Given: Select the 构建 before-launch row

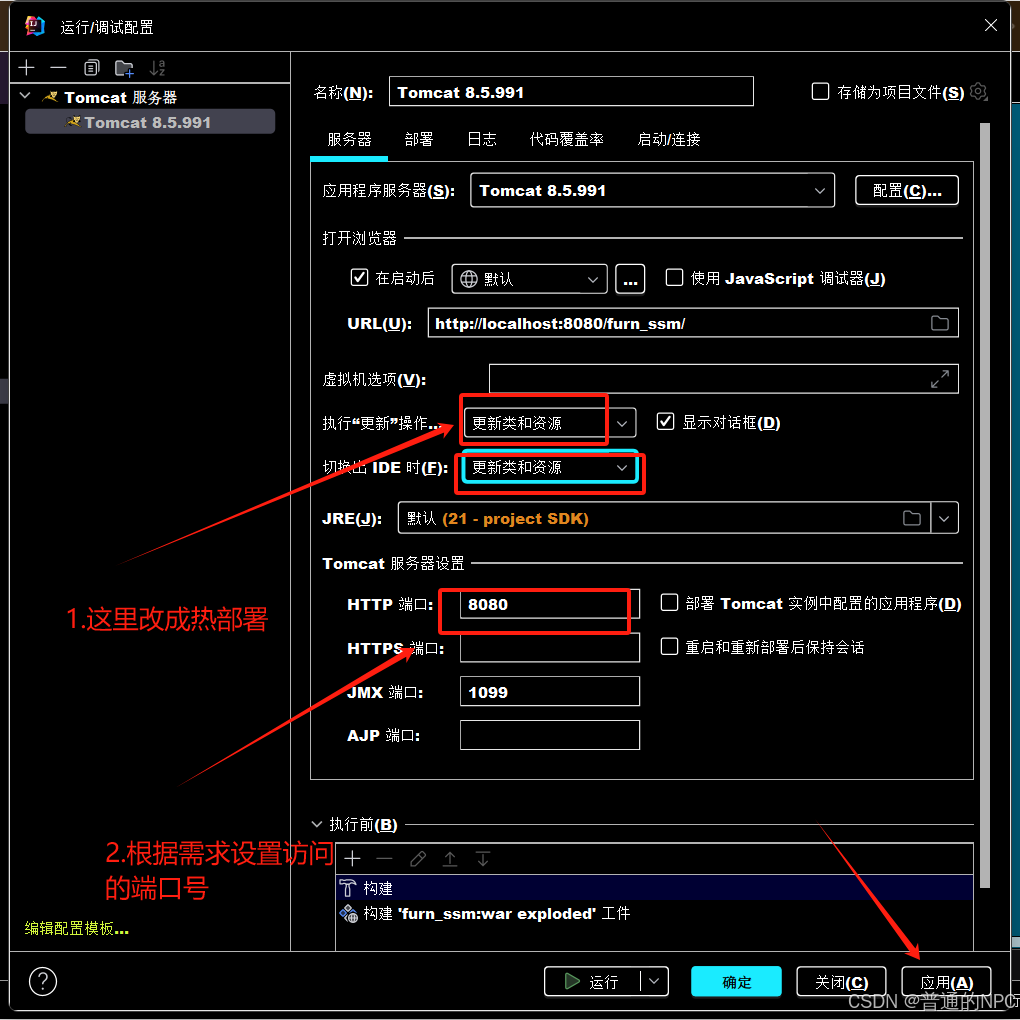Looking at the screenshot, I should (x=654, y=887).
